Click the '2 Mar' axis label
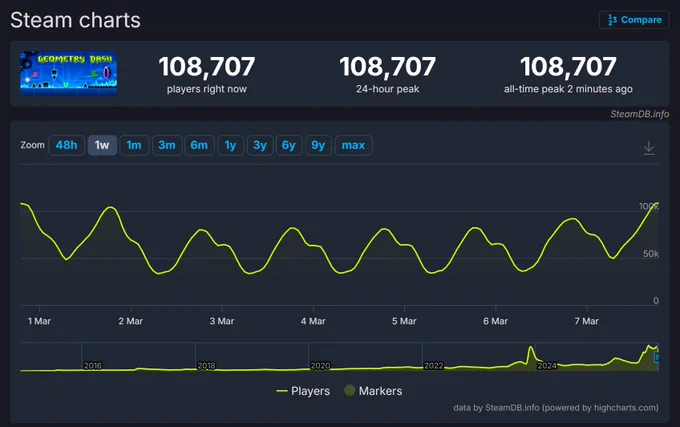Screen dimensions: 680x427 point(131,321)
